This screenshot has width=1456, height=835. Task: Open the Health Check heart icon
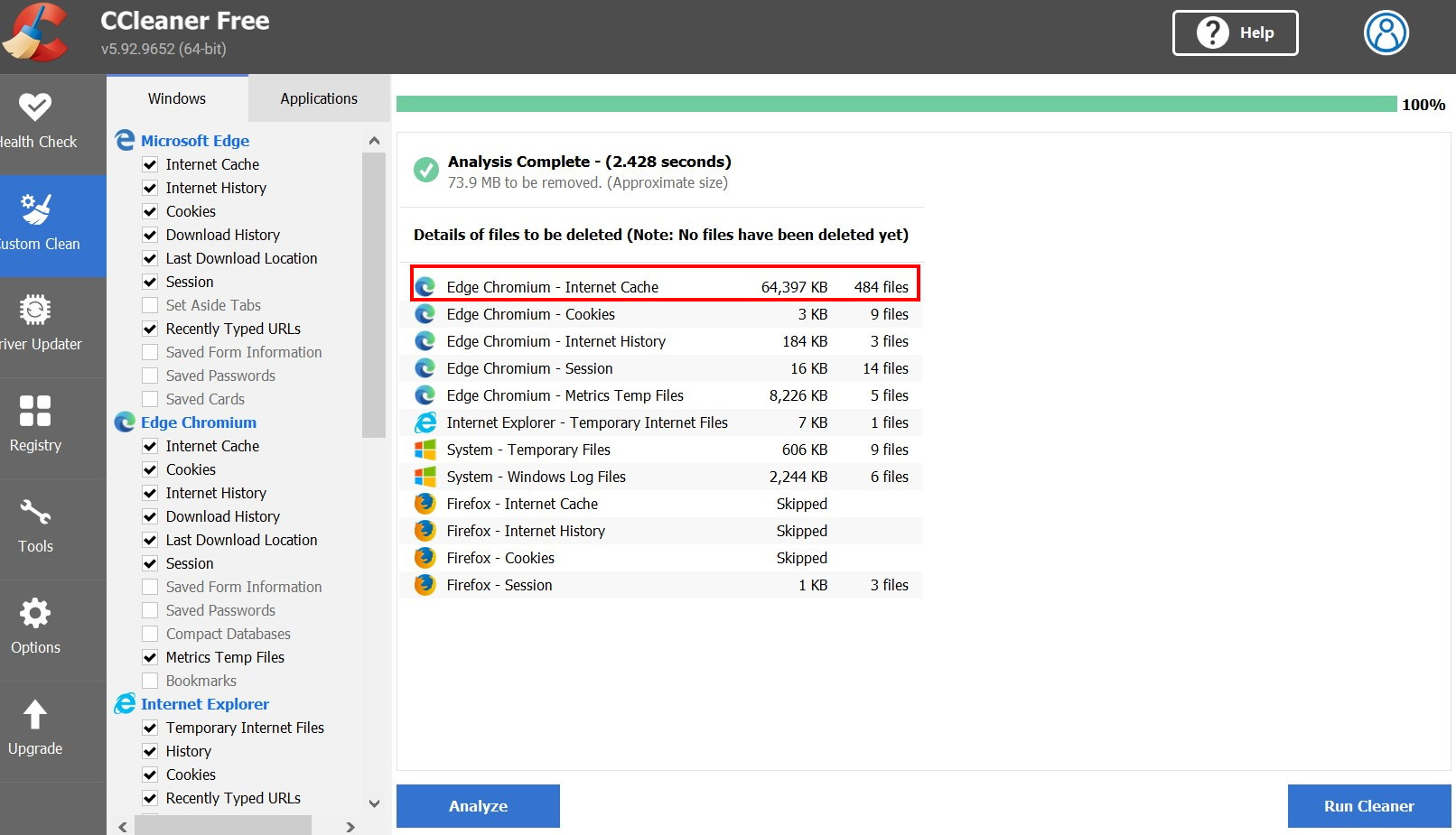(x=35, y=107)
